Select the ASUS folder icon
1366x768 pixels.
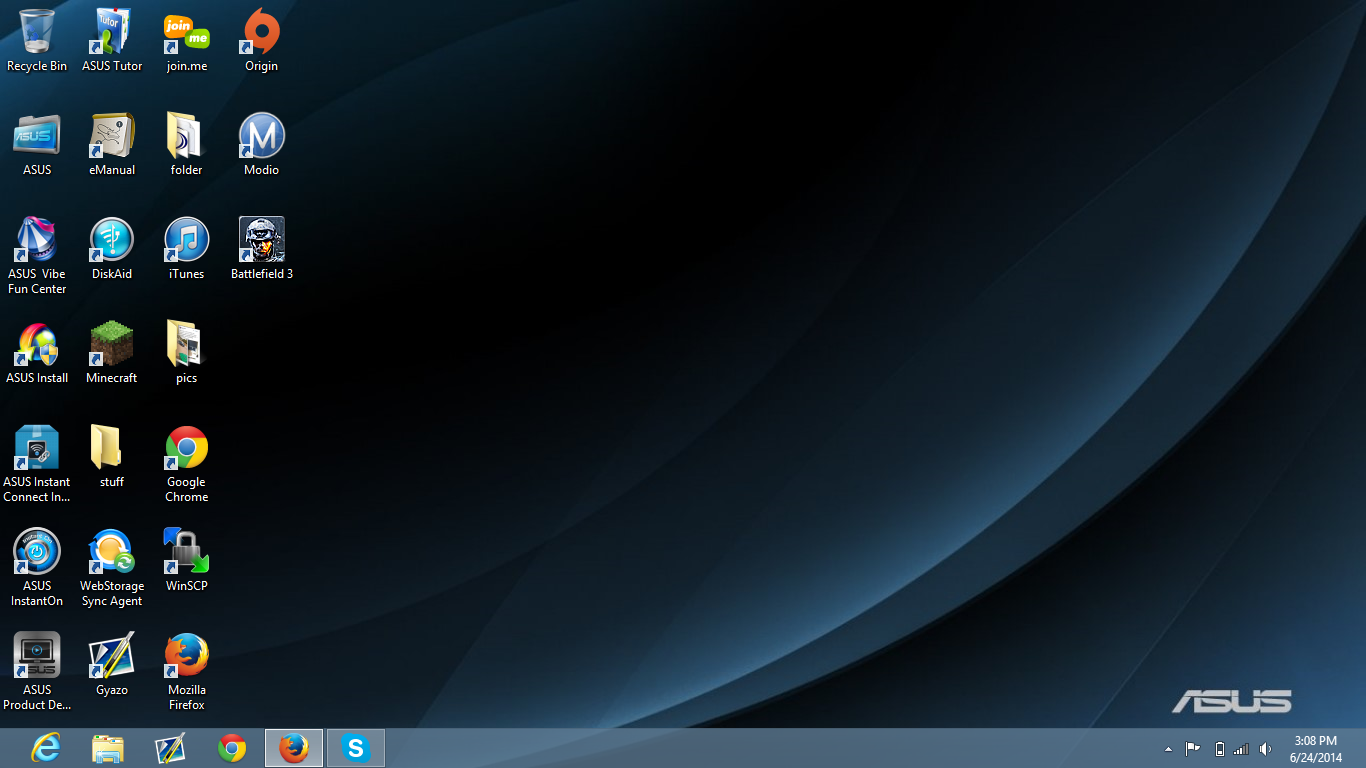pyautogui.click(x=37, y=144)
